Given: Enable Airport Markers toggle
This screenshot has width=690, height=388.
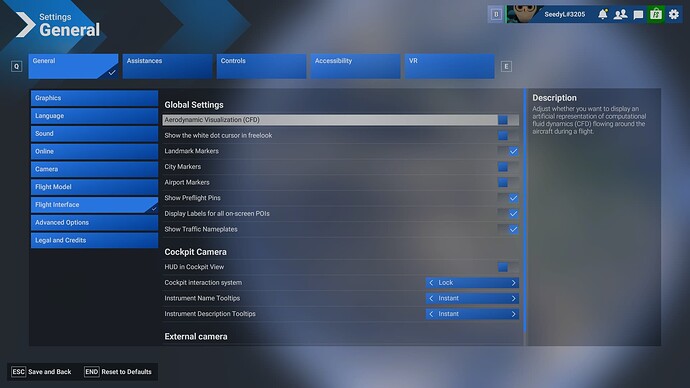Looking at the screenshot, I should point(508,182).
